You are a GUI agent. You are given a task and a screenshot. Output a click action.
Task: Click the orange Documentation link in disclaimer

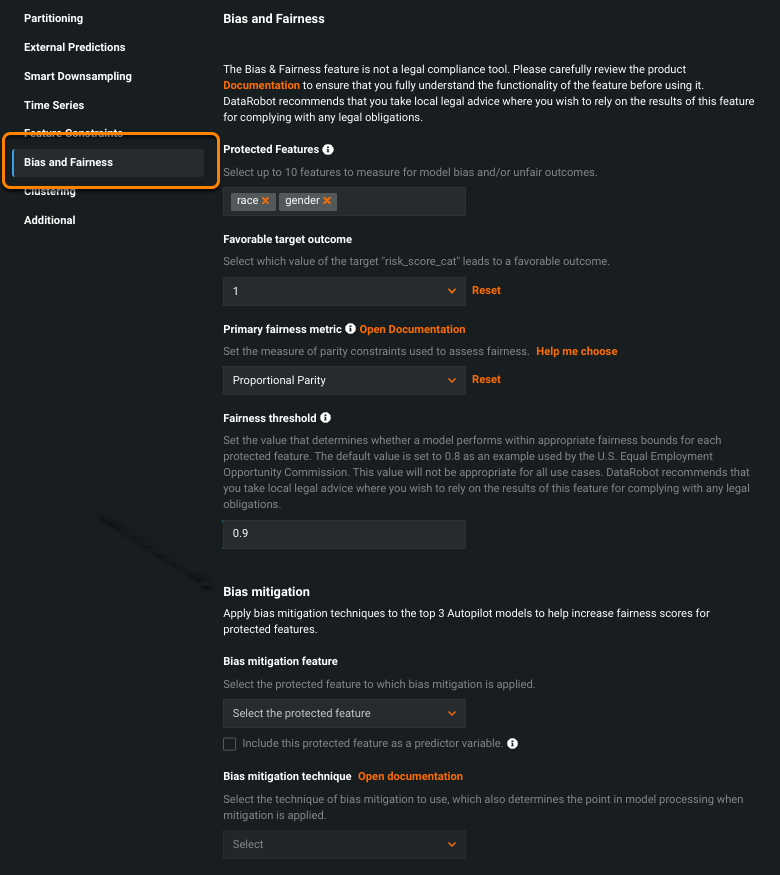point(261,86)
